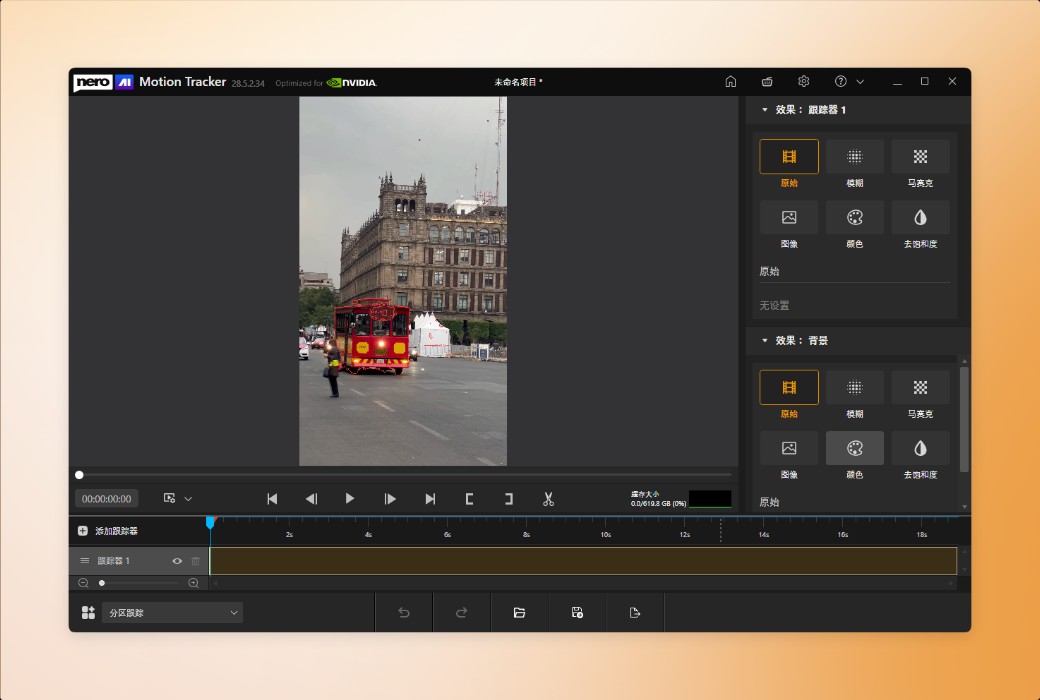Set the mark-in bracket point

click(x=469, y=499)
